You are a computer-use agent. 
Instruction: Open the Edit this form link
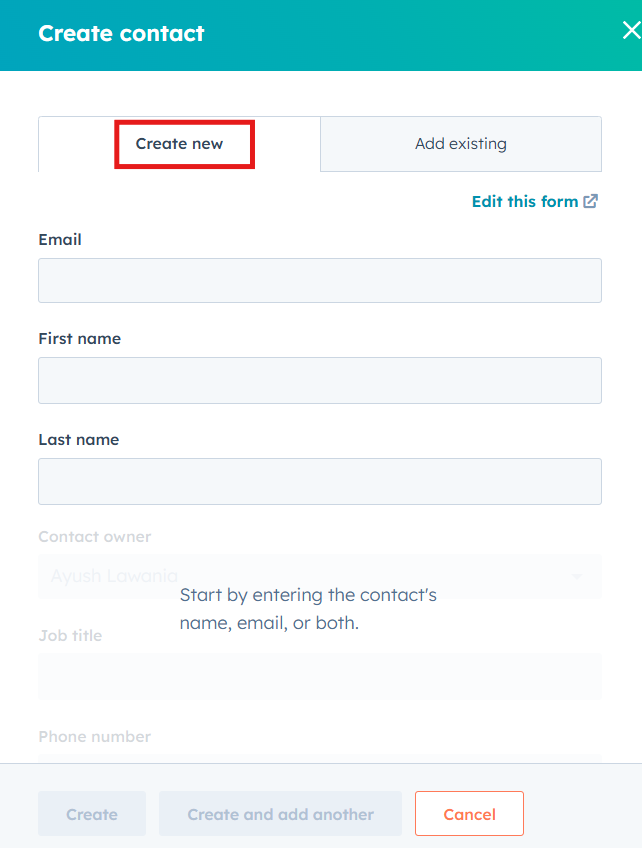tap(525, 201)
